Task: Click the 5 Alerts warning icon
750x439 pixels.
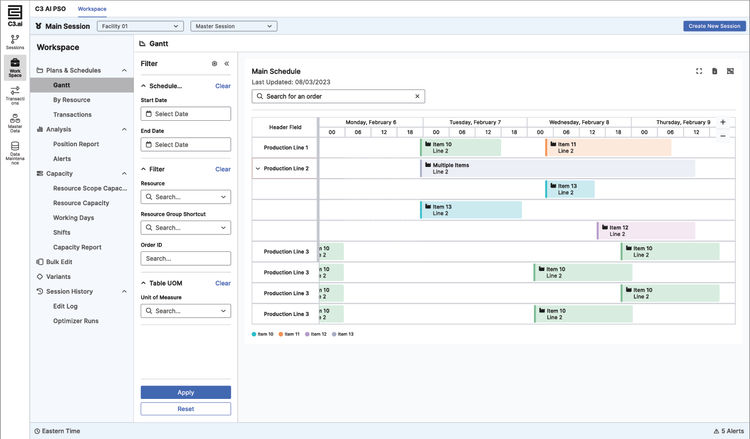Action: 716,431
